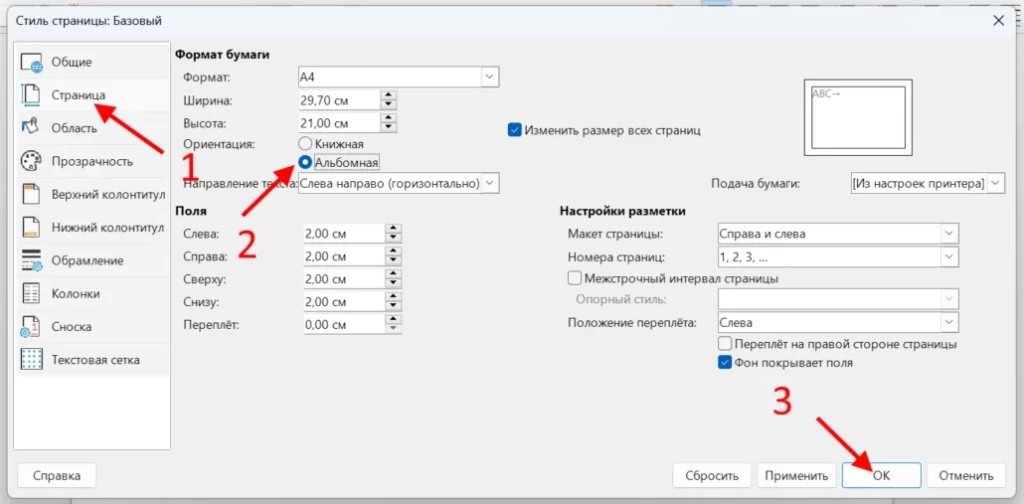
Task: Increase Сверху margin with up stepper
Action: [393, 274]
